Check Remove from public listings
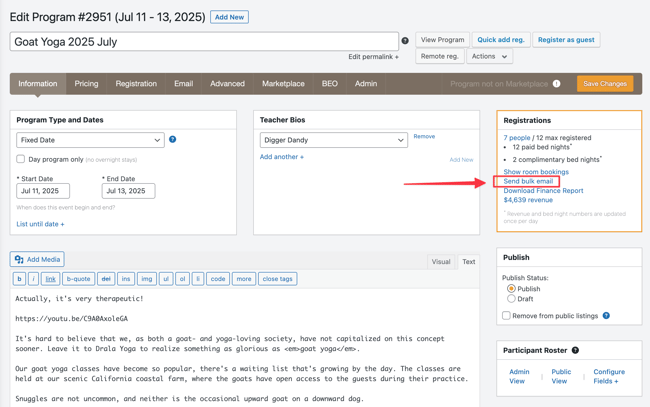 (506, 315)
